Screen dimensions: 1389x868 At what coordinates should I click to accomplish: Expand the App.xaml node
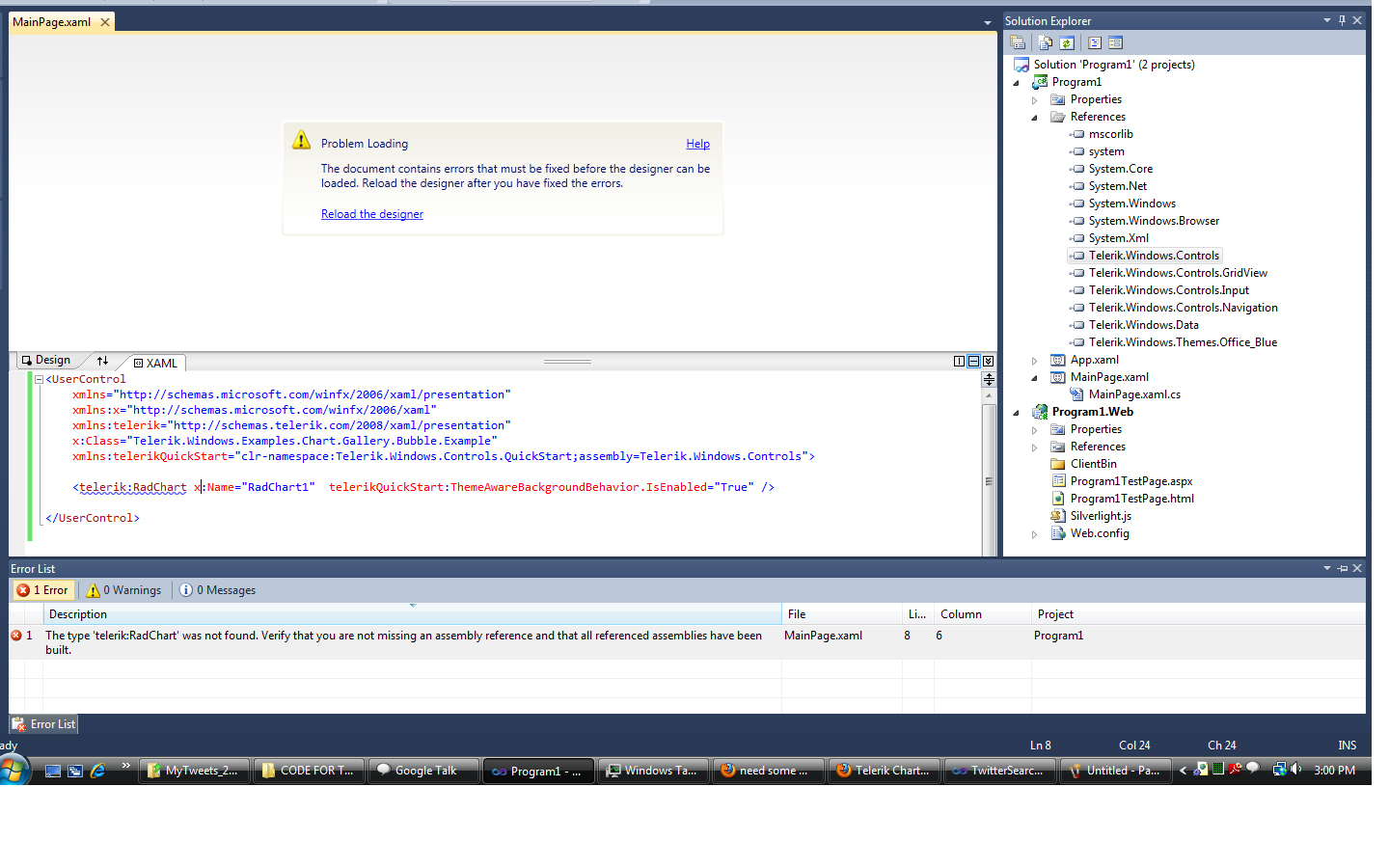click(x=1034, y=361)
